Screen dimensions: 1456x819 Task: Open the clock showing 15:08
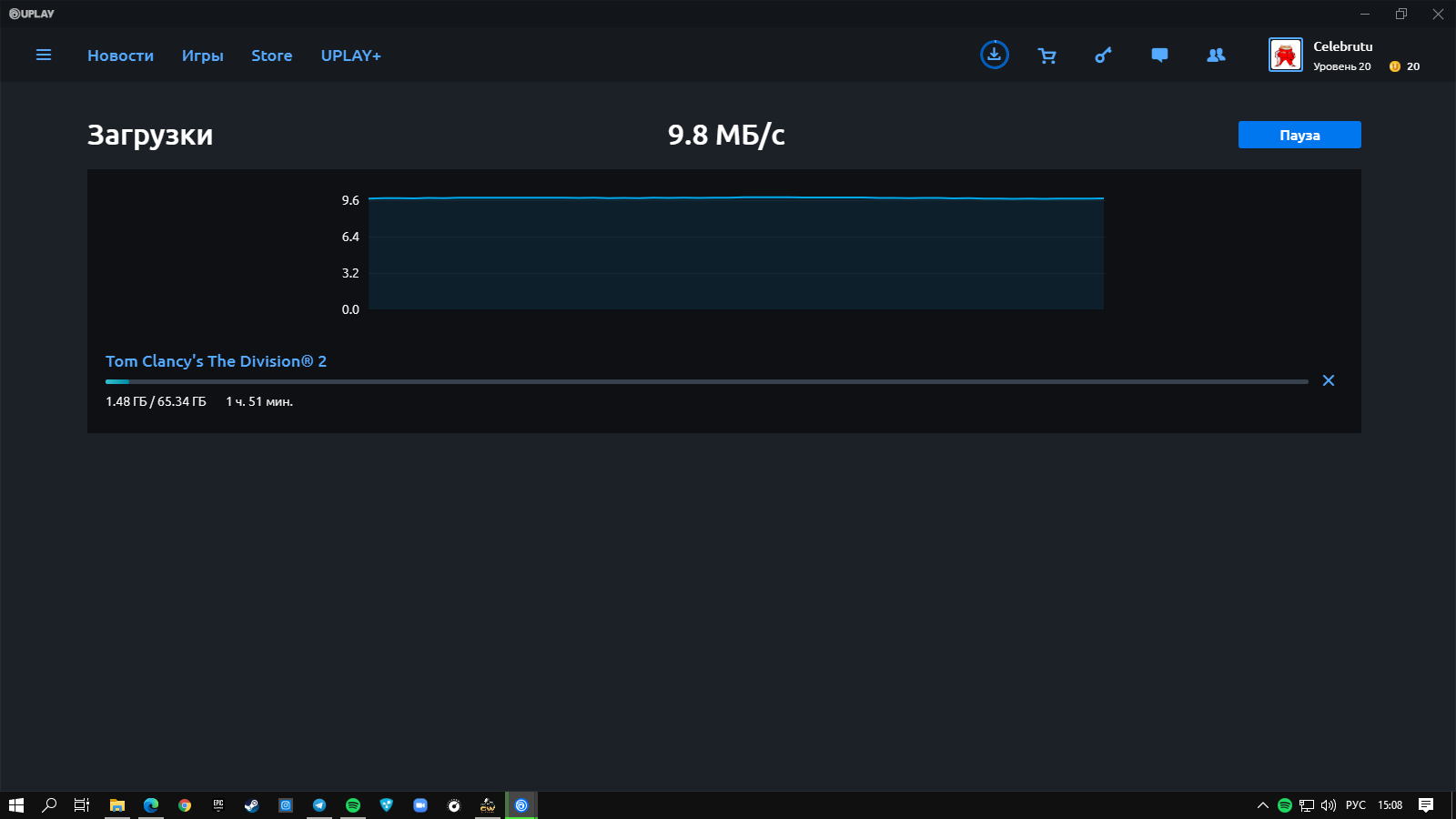tap(1390, 805)
